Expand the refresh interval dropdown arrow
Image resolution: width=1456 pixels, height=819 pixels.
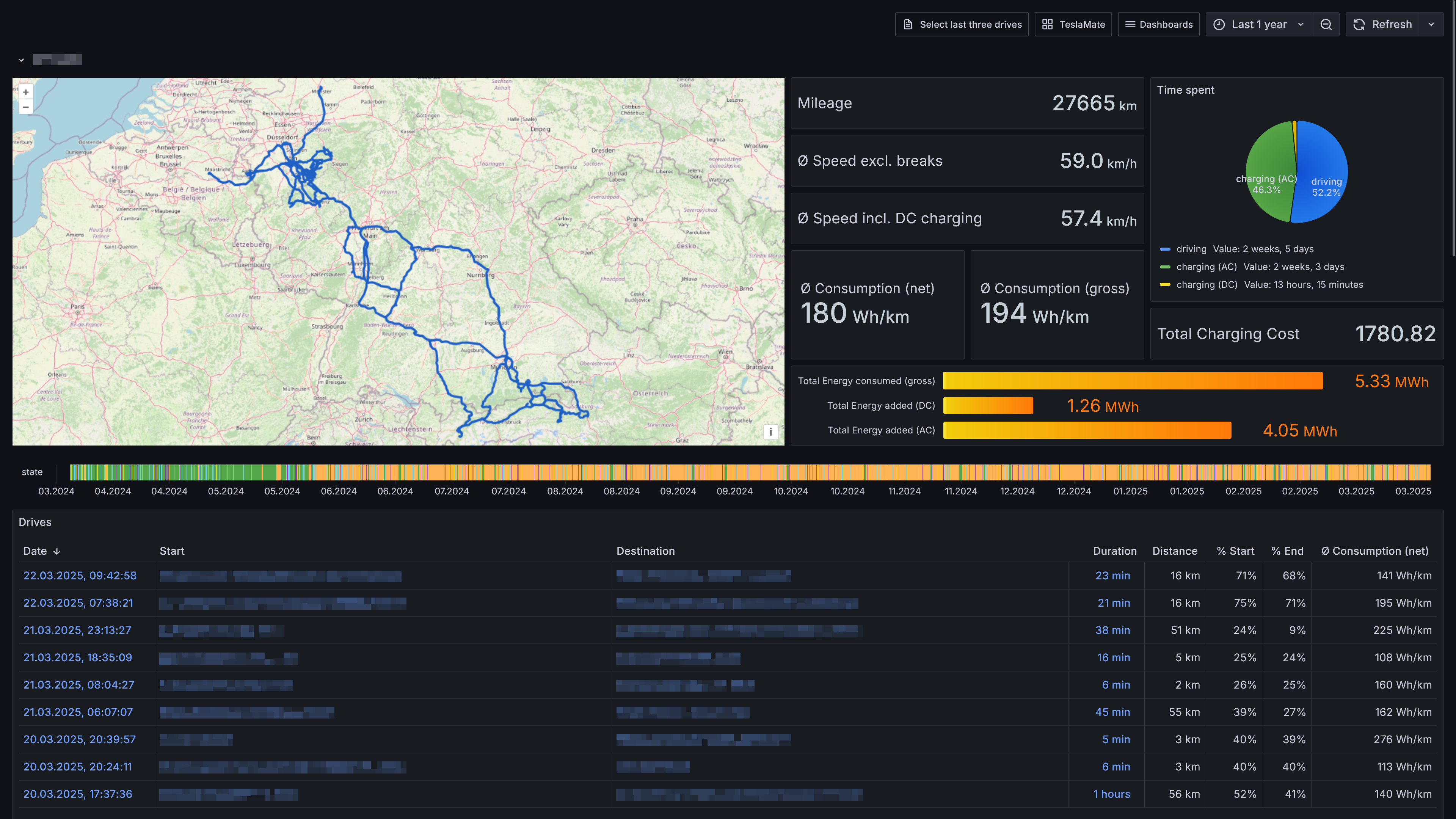coord(1431,24)
